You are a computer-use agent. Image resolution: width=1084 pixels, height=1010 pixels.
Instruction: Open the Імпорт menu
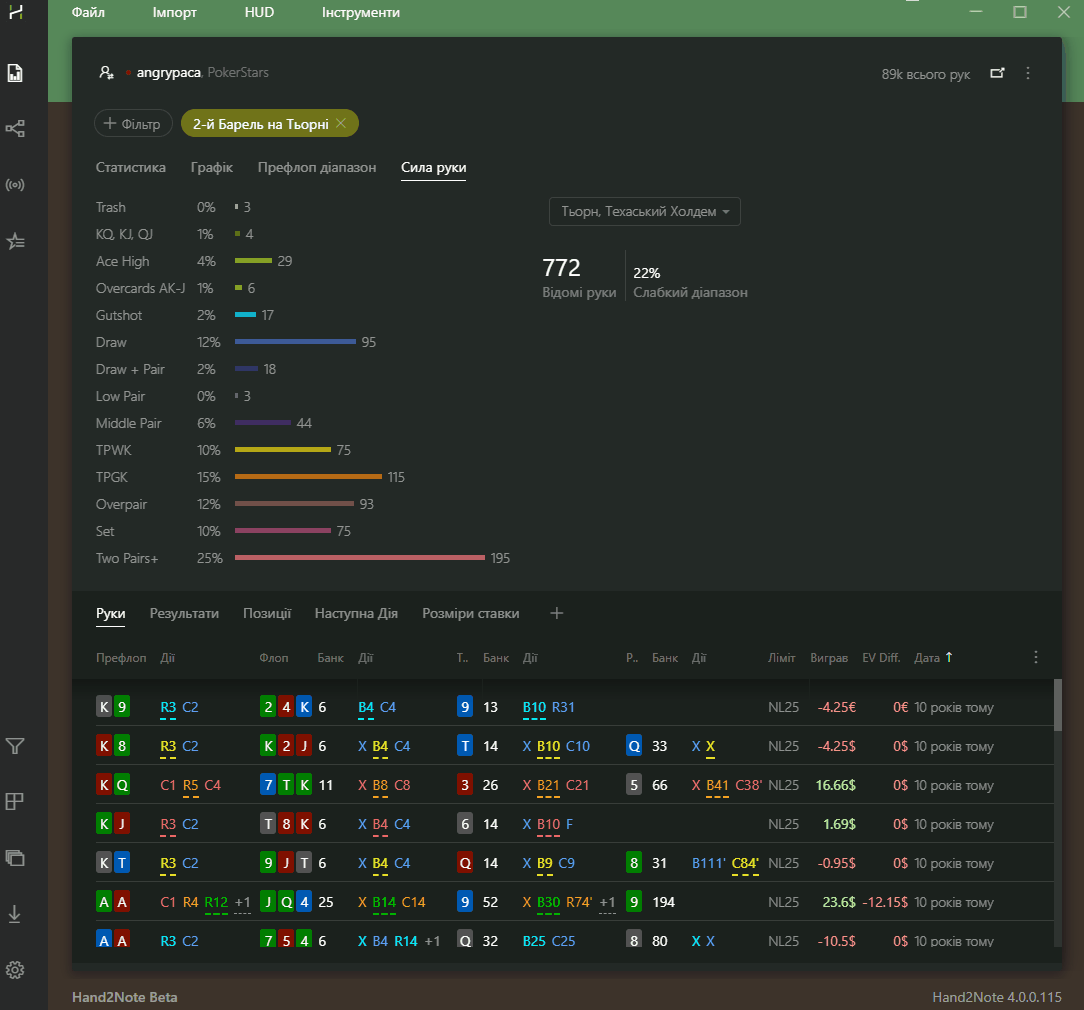pos(175,12)
